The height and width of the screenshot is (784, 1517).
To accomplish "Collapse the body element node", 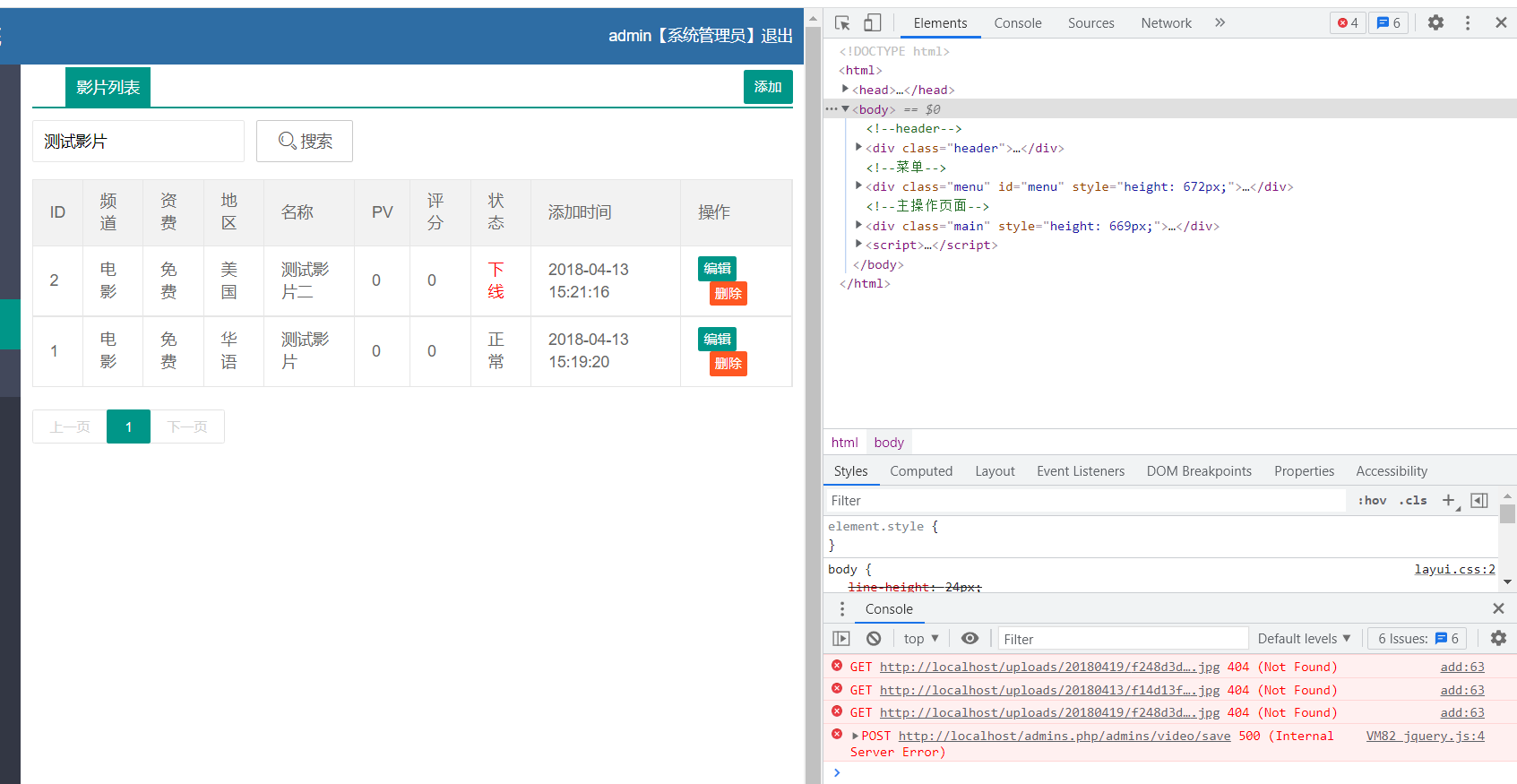I will (845, 109).
